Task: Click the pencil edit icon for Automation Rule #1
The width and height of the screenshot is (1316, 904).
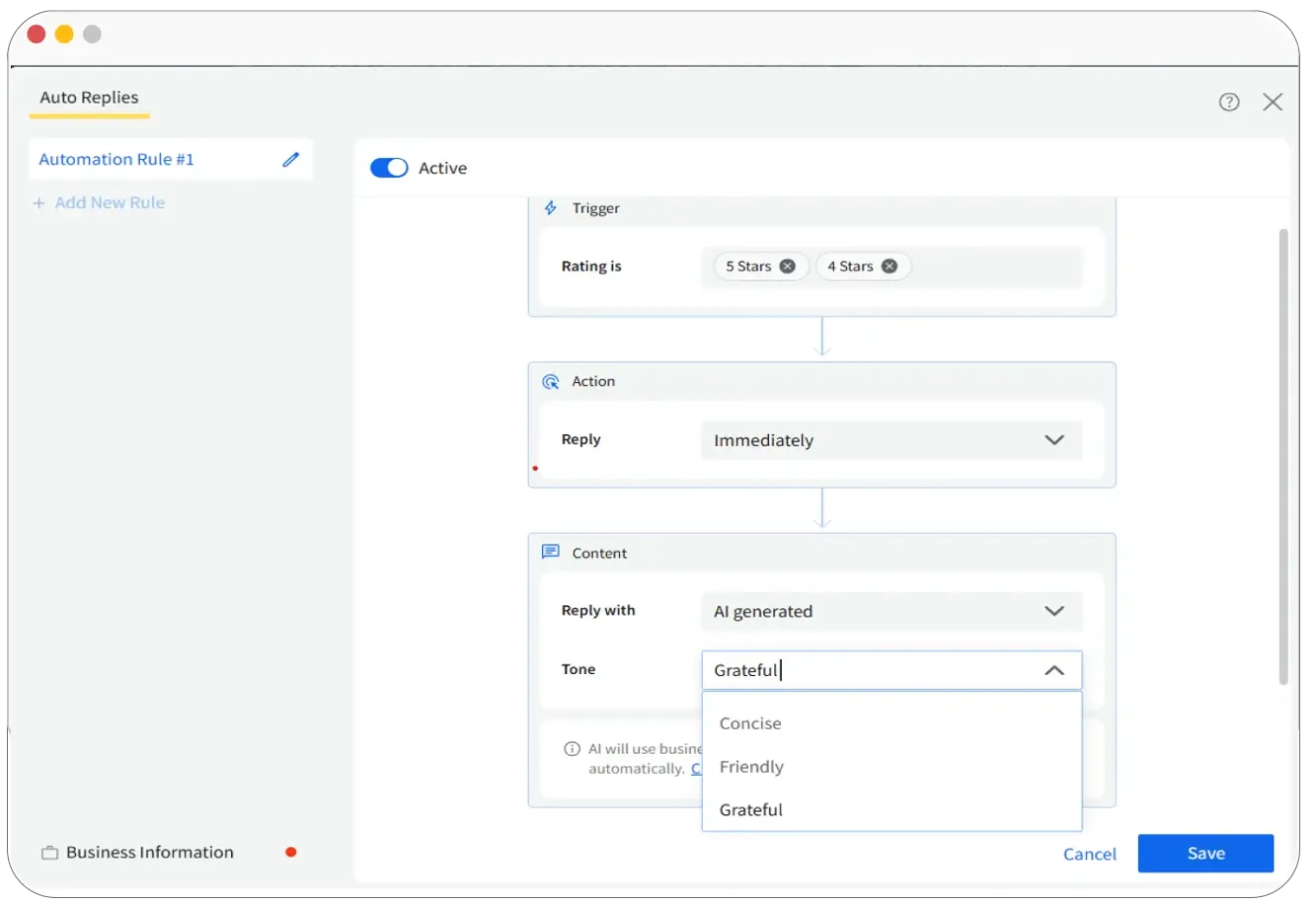Action: coord(290,160)
